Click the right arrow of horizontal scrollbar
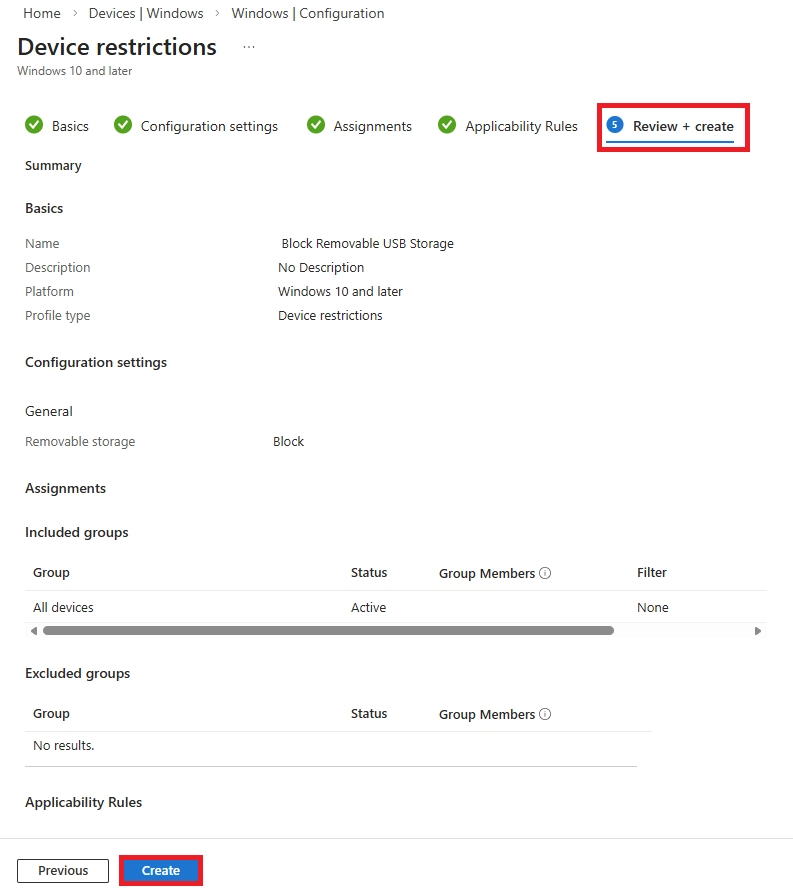The height and width of the screenshot is (892, 793). coord(758,631)
